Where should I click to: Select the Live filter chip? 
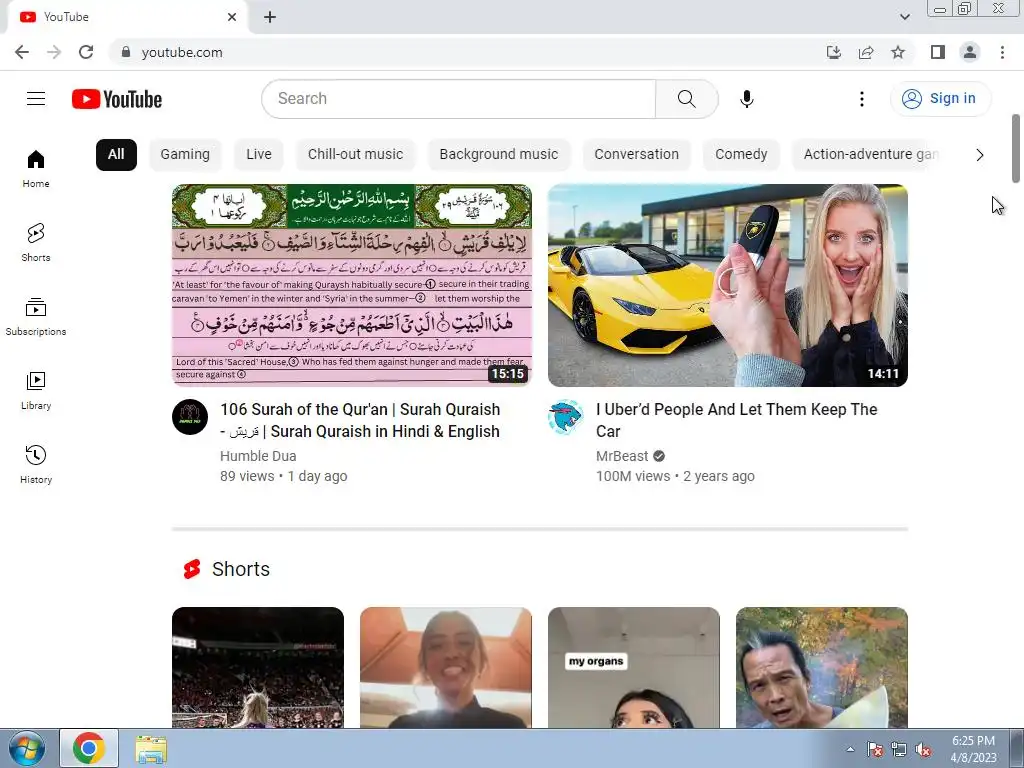(x=259, y=155)
